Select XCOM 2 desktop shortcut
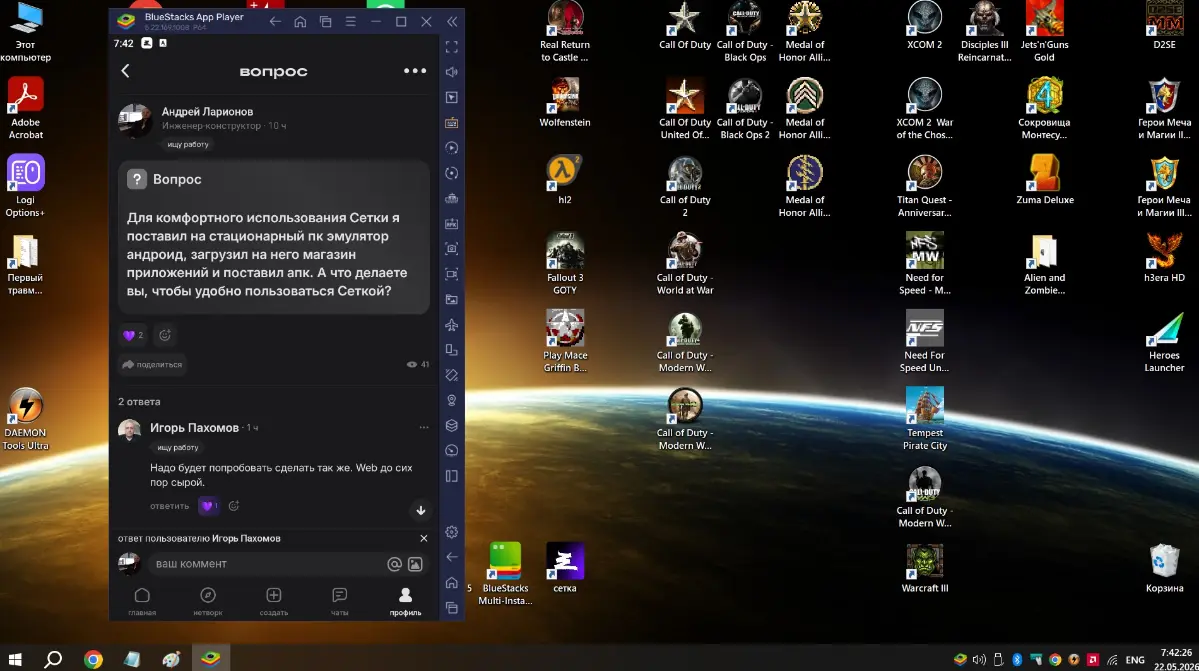 pos(924,25)
